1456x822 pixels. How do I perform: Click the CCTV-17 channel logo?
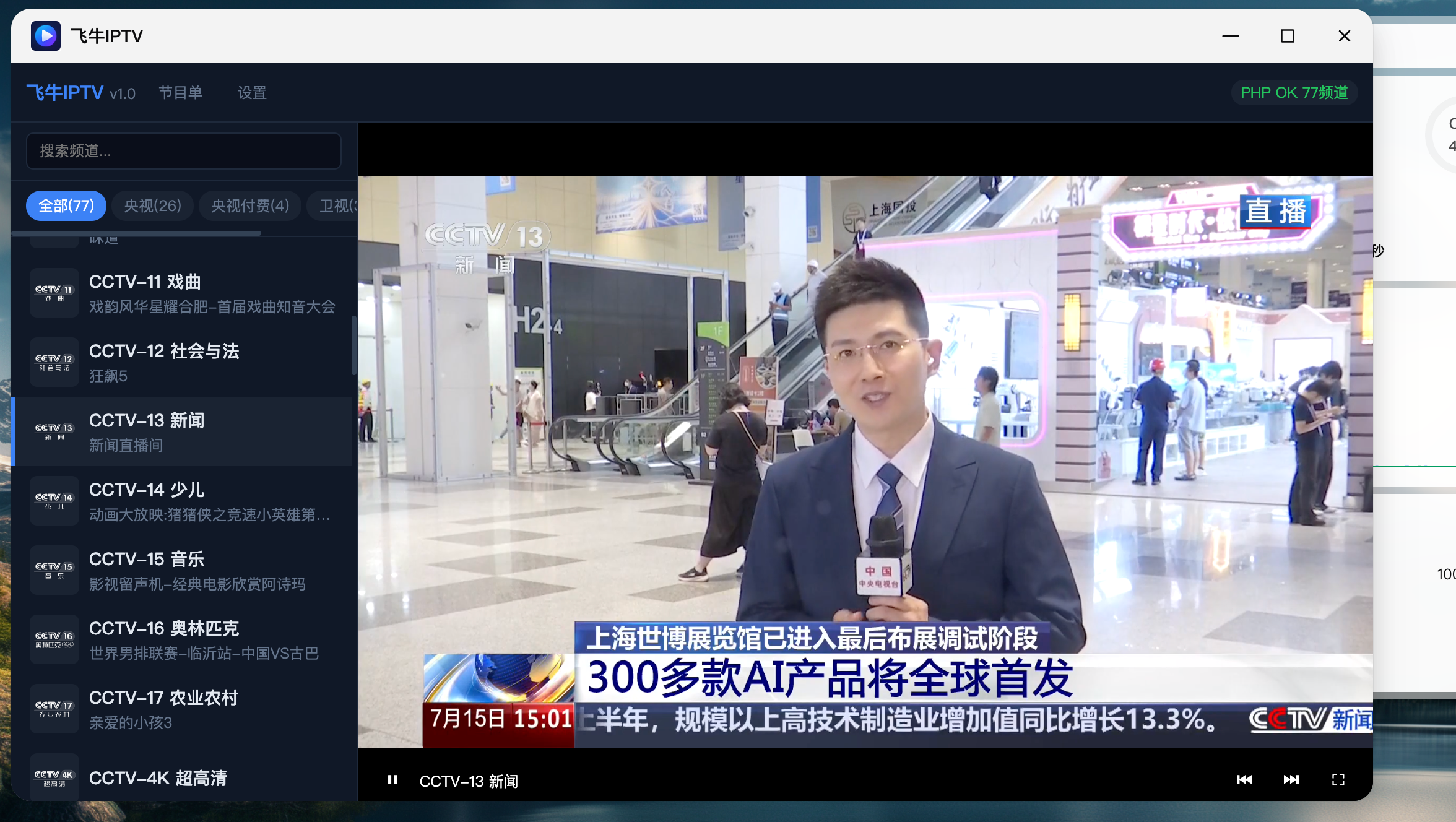54,709
